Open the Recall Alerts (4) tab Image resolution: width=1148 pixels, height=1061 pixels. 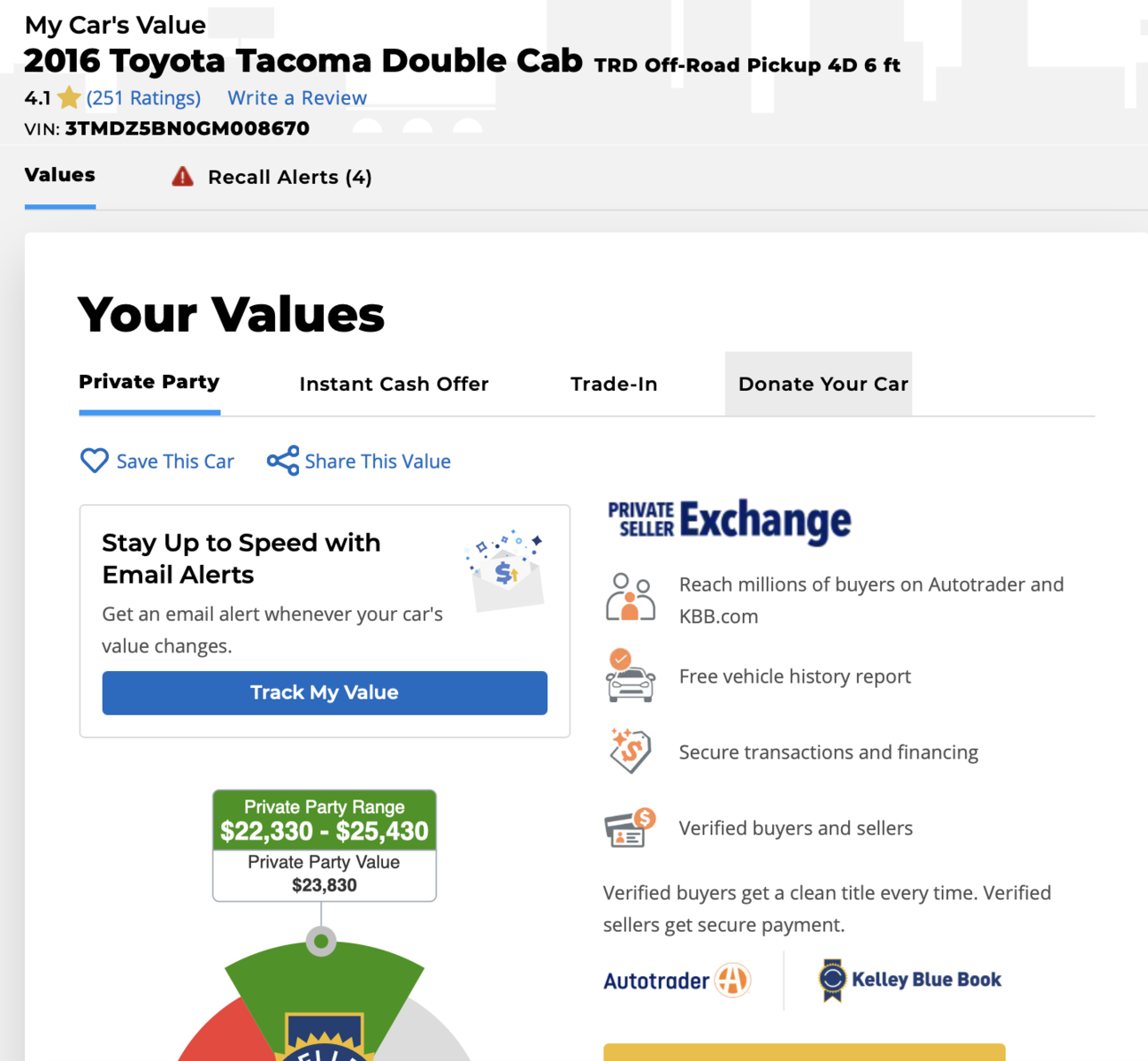pos(289,177)
